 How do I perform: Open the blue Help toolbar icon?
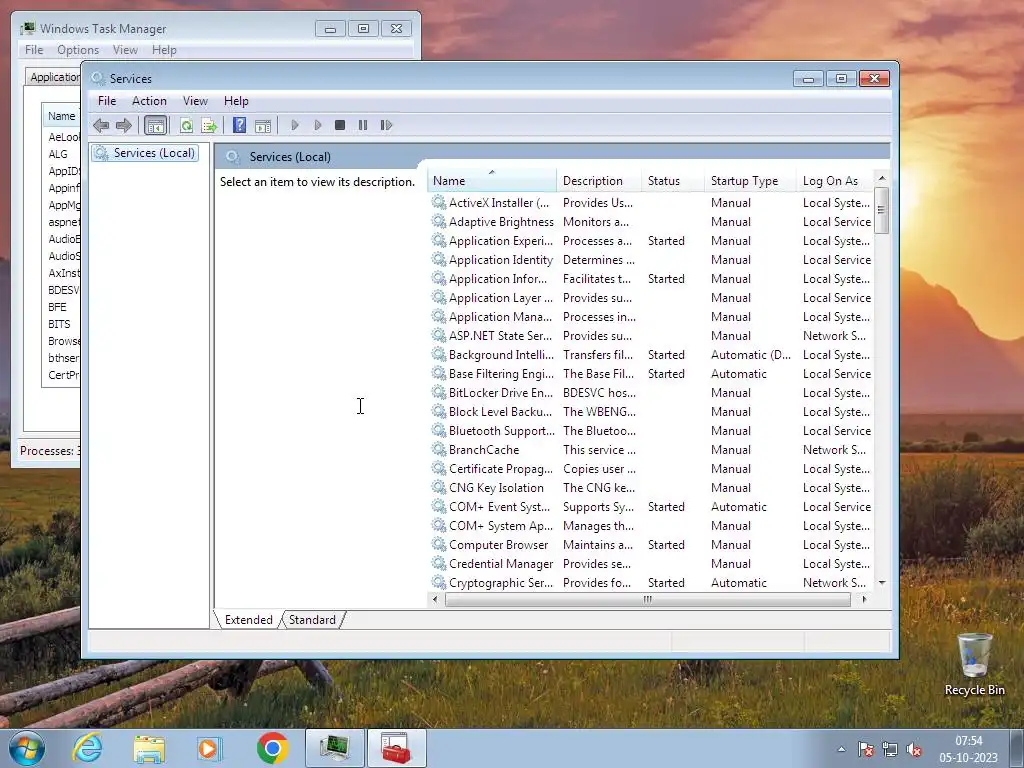point(240,125)
